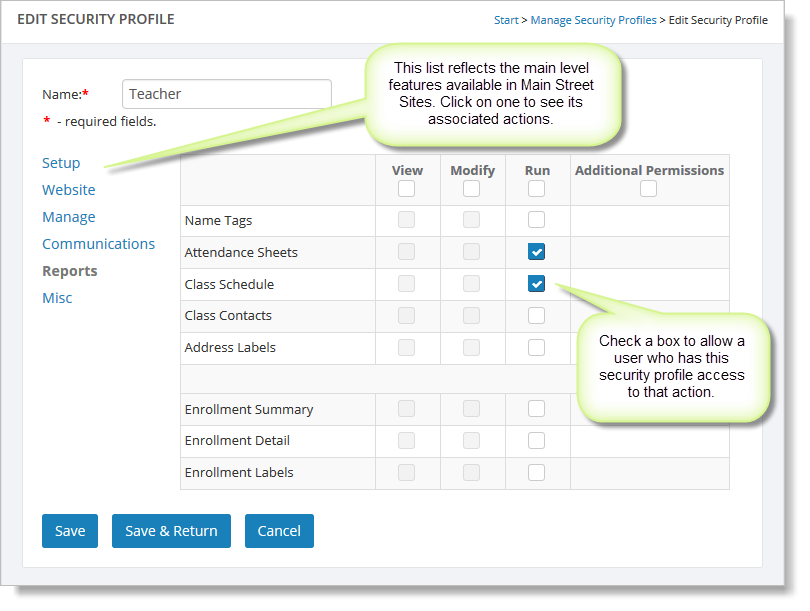This screenshot has width=810, height=611.
Task: Uncheck the Class Schedule Run checkbox
Action: 537,284
